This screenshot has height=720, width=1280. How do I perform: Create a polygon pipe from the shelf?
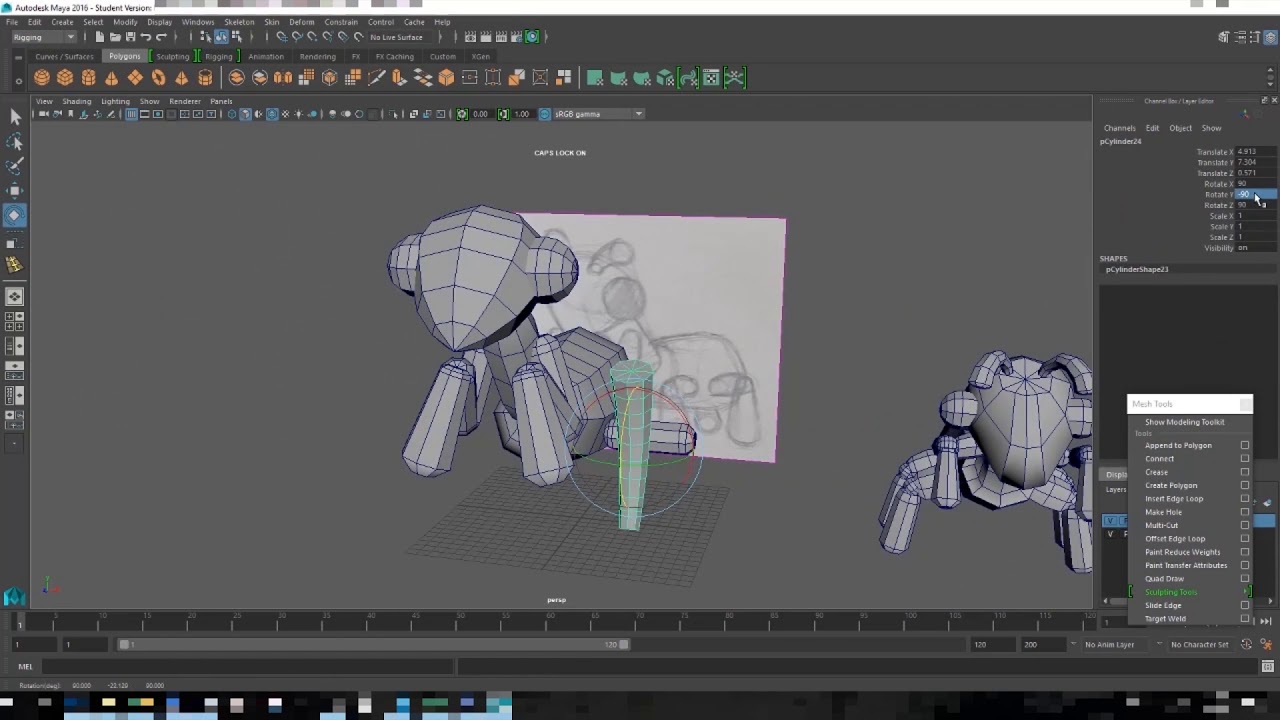(205, 78)
